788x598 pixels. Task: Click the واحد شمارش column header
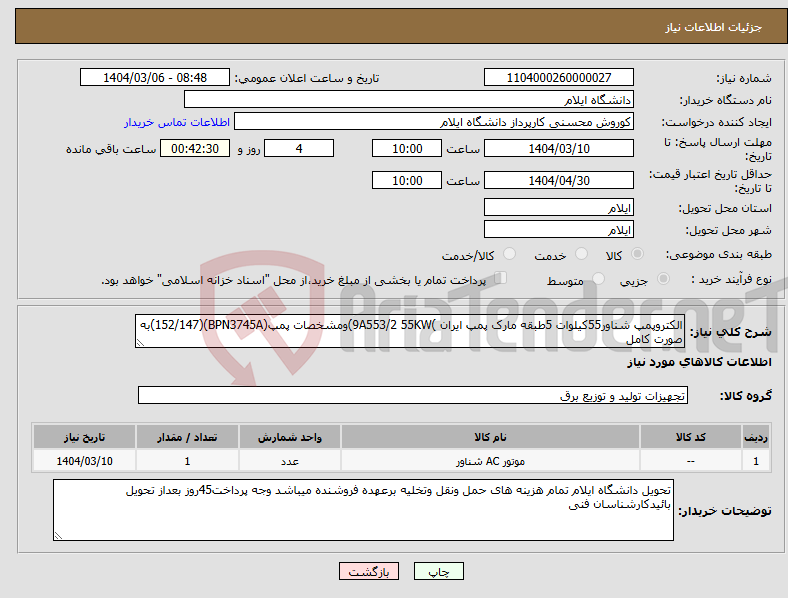290,437
